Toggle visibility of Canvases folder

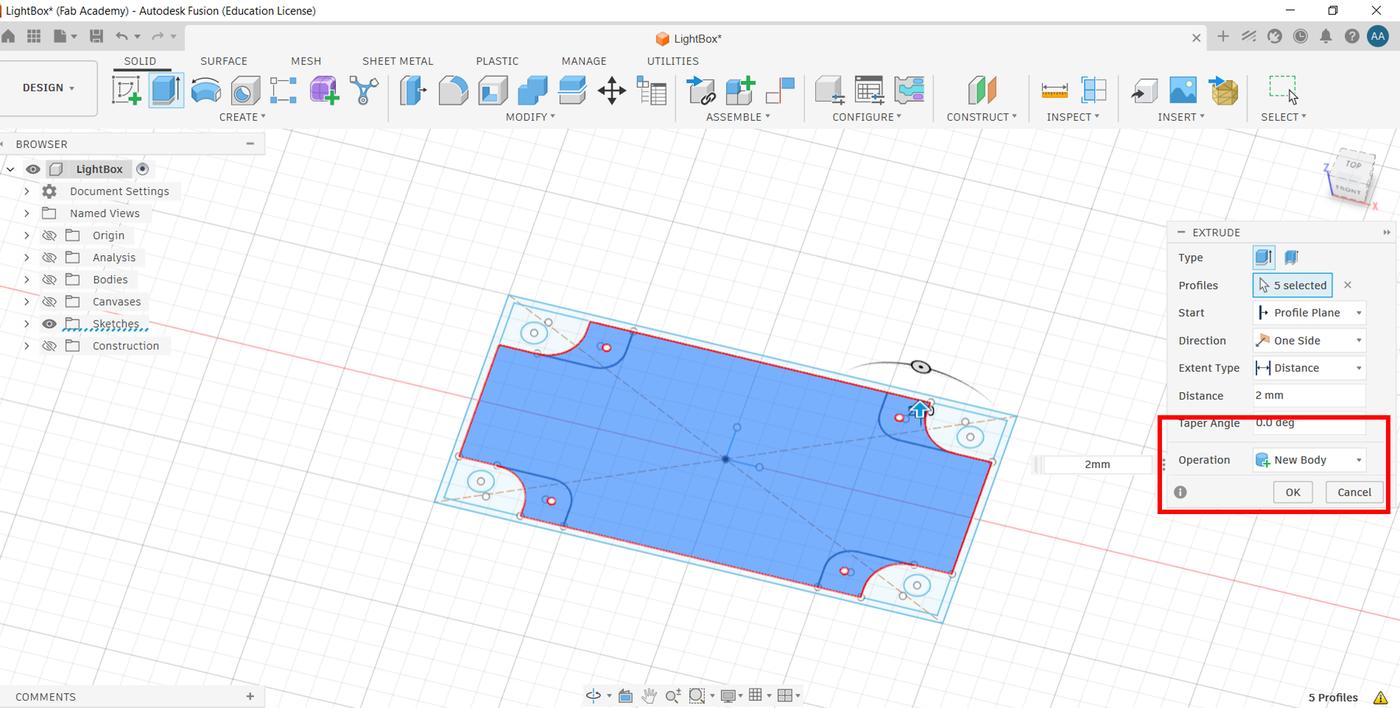click(49, 302)
